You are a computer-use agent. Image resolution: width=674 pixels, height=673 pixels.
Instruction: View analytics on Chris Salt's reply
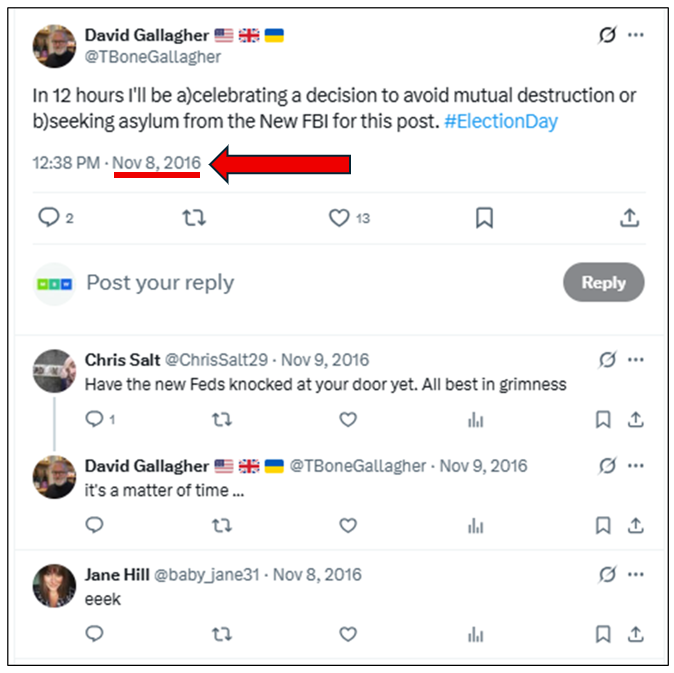pos(475,420)
